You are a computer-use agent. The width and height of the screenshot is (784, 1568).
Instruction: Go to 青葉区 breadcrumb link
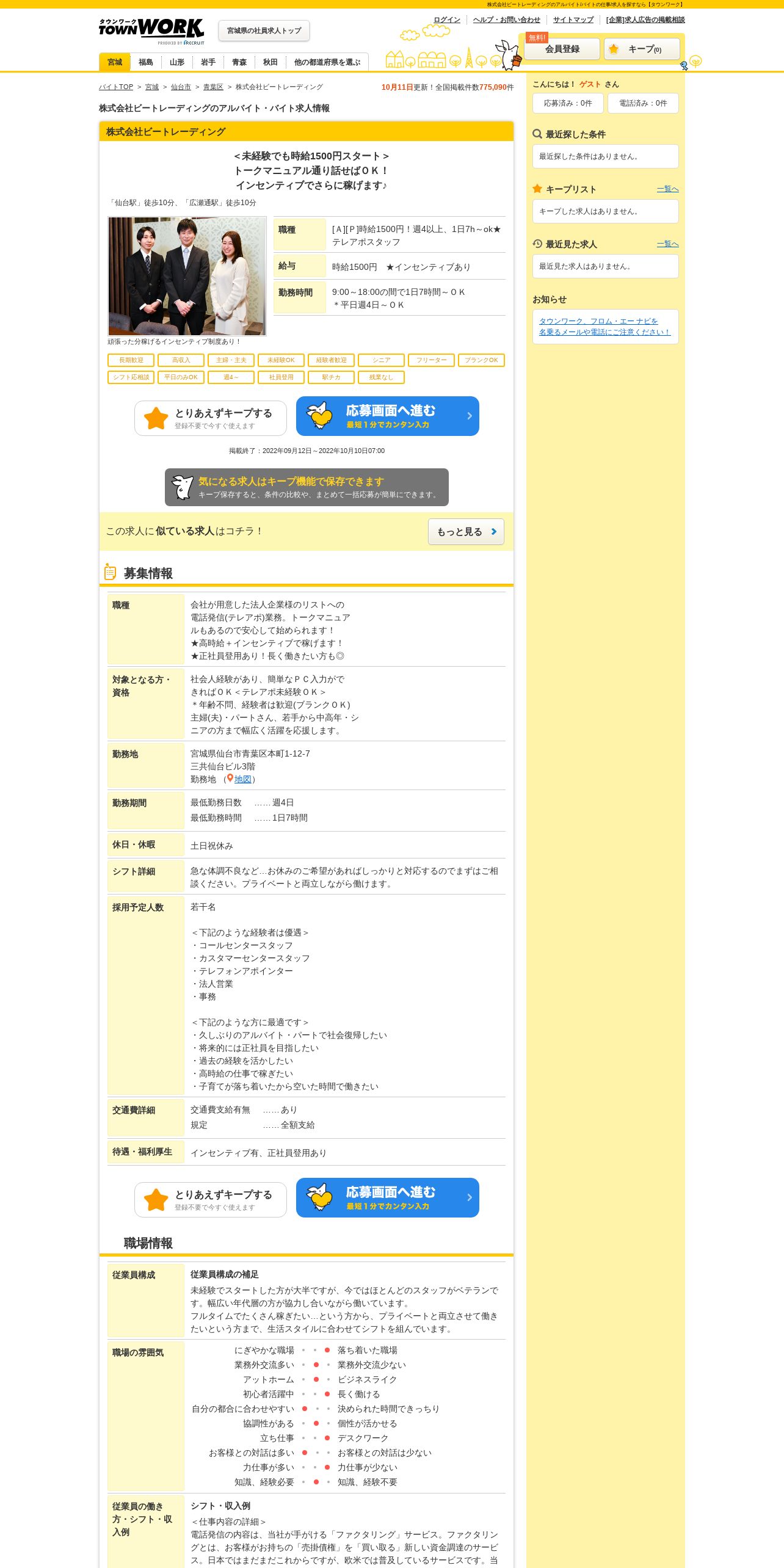point(213,87)
